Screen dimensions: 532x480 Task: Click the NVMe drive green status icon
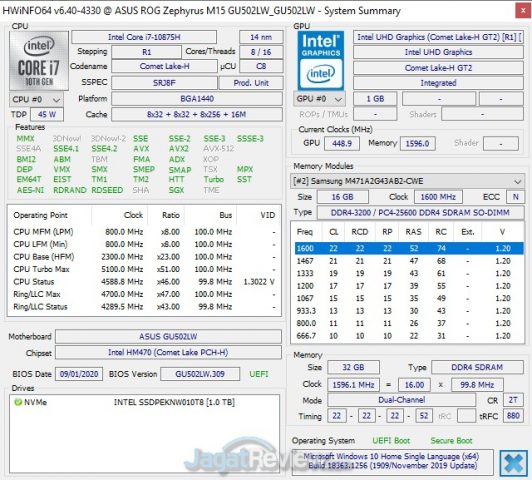[18, 402]
